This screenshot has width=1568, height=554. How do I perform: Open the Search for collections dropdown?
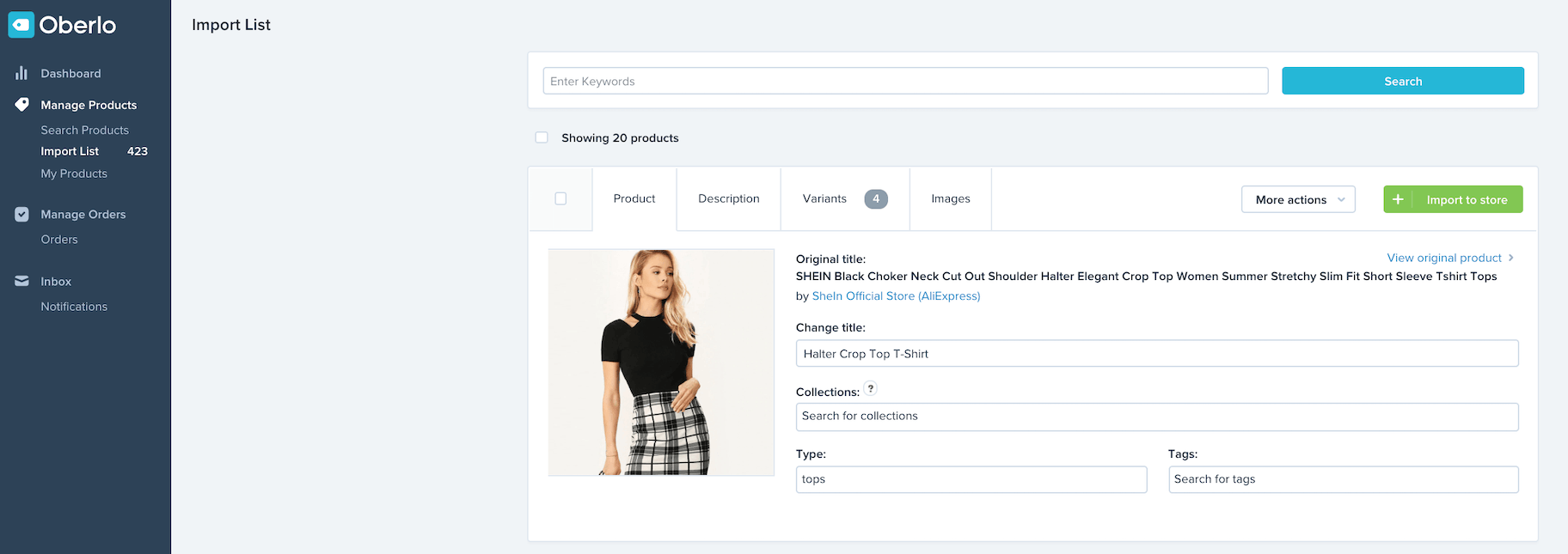point(1156,417)
